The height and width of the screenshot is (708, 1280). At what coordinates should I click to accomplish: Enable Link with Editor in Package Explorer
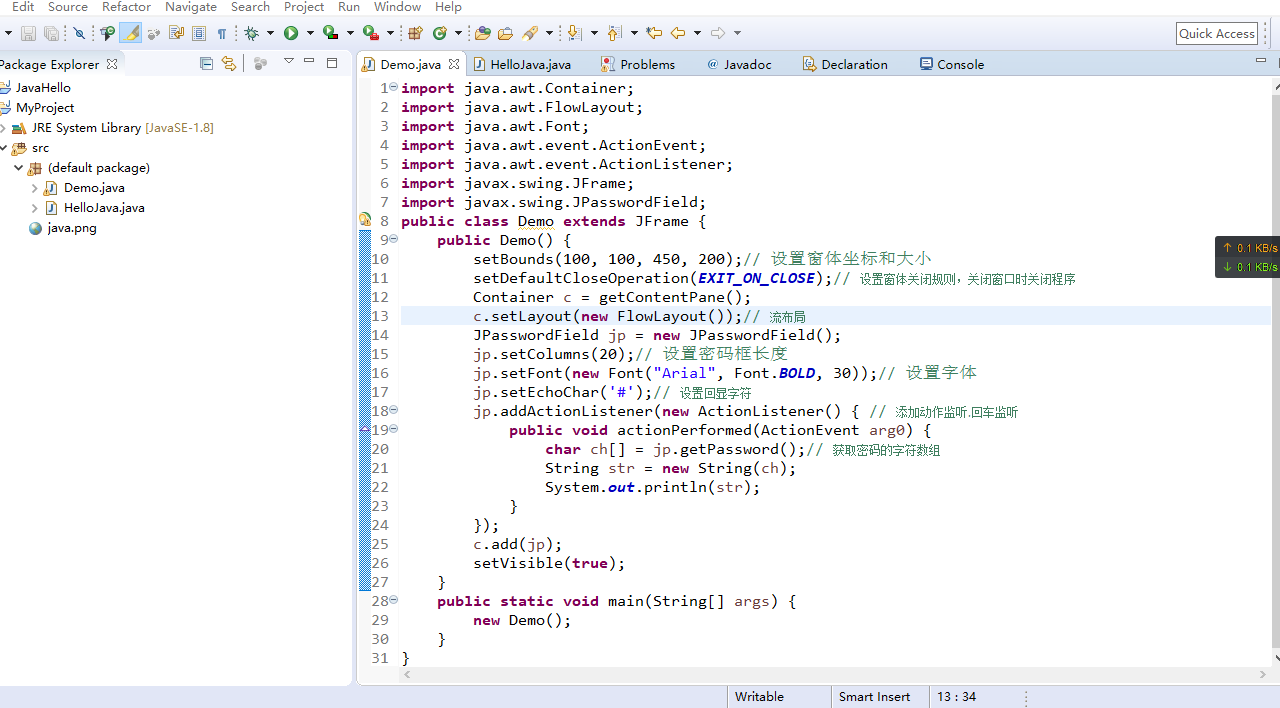229,64
